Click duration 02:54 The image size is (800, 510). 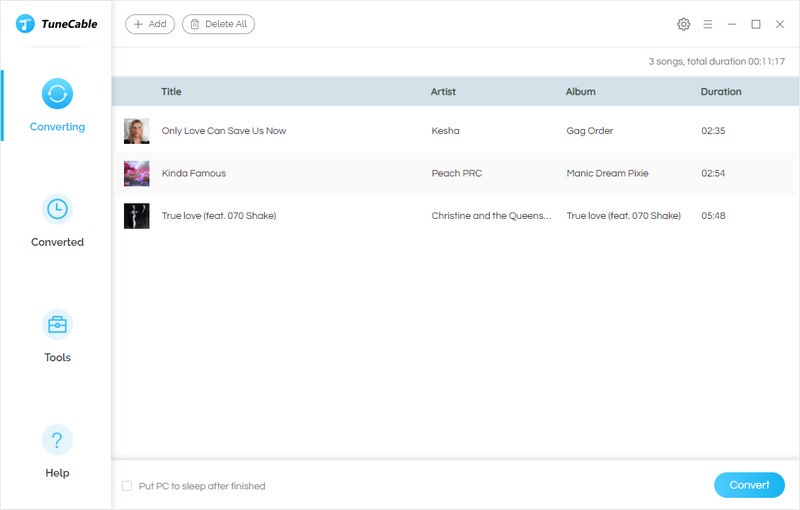(x=713, y=173)
